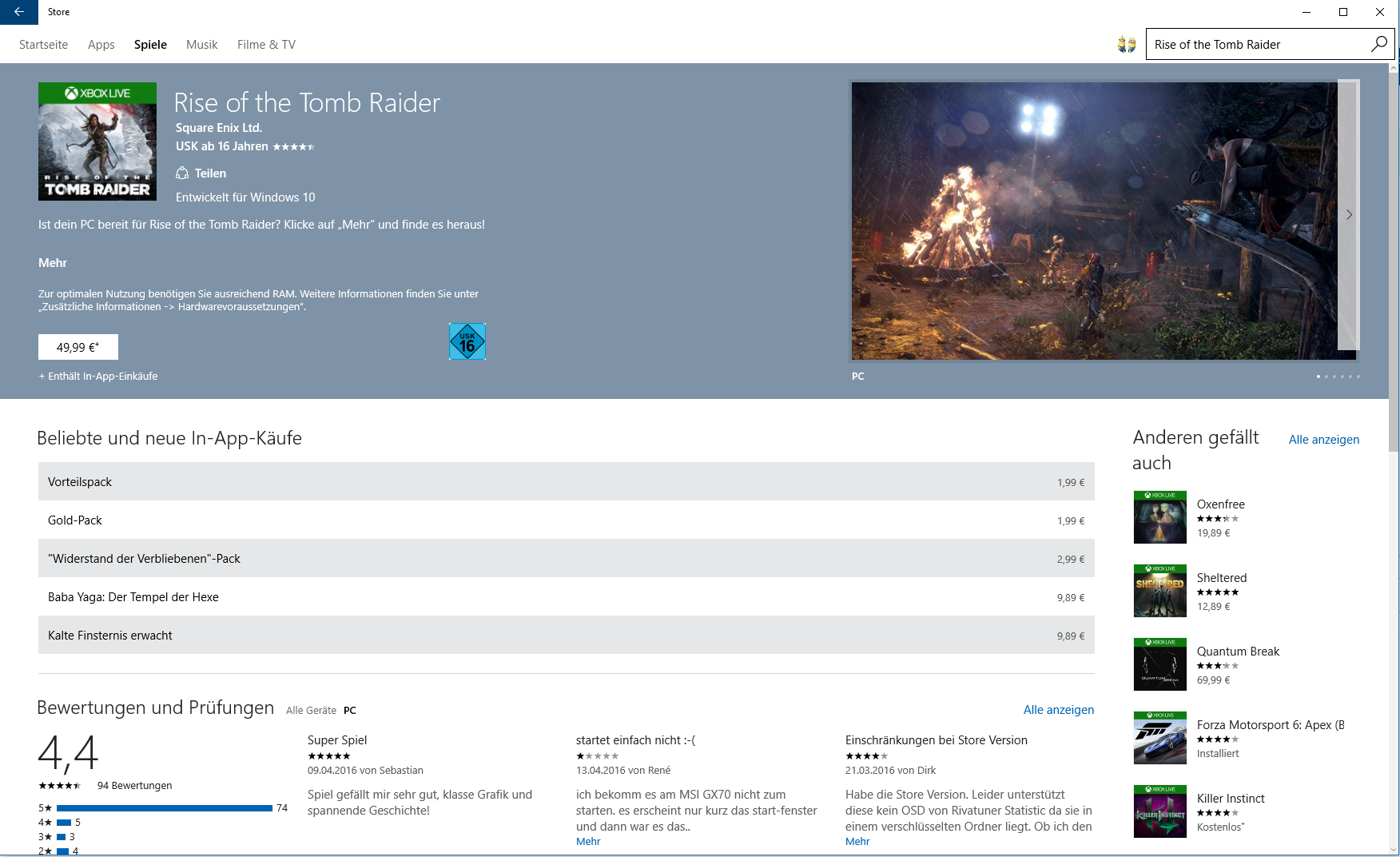Click the Sheltered title text
This screenshot has height=857, width=1400.
click(x=1221, y=578)
